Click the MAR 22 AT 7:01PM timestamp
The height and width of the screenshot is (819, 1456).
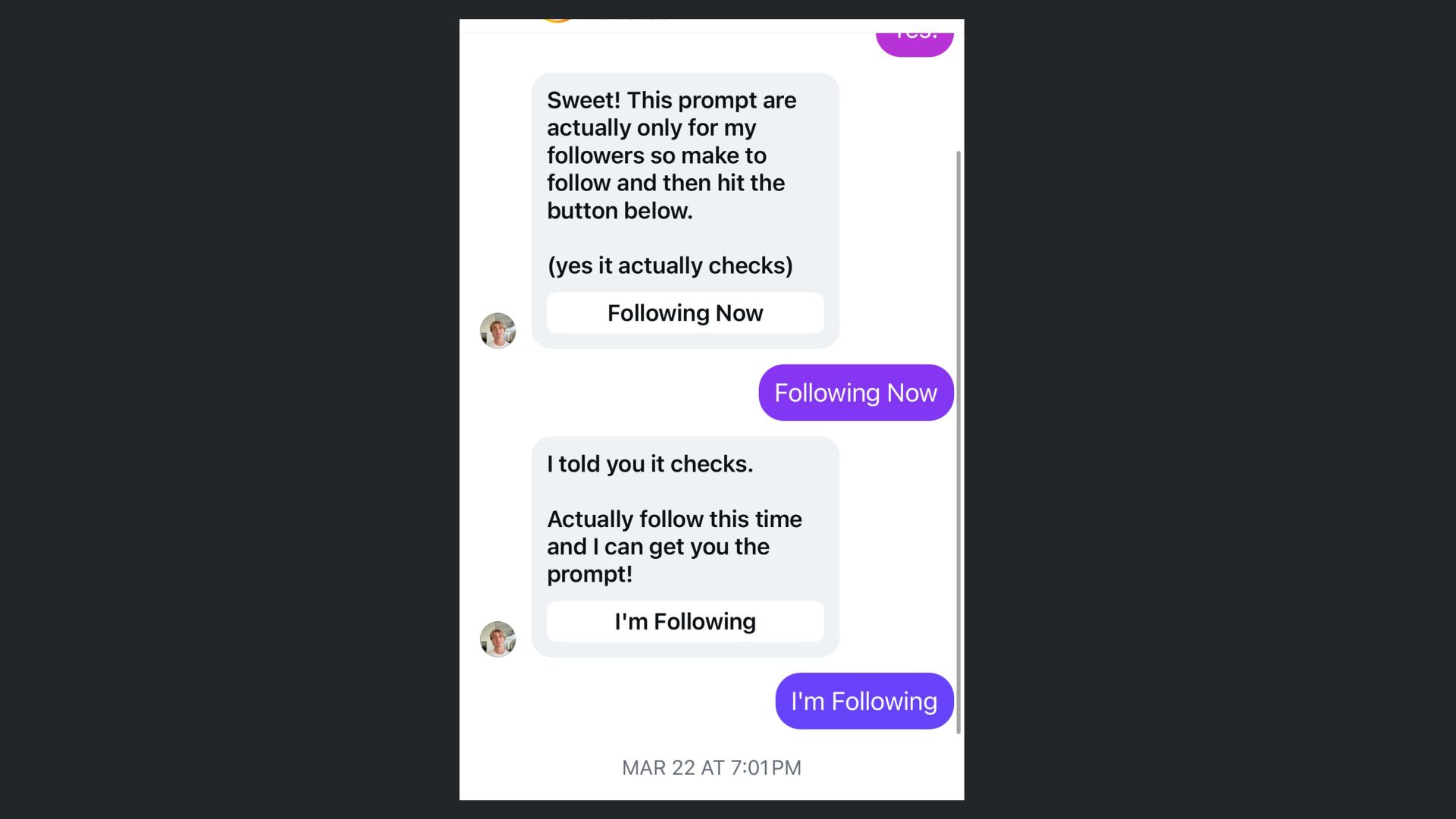pyautogui.click(x=711, y=768)
